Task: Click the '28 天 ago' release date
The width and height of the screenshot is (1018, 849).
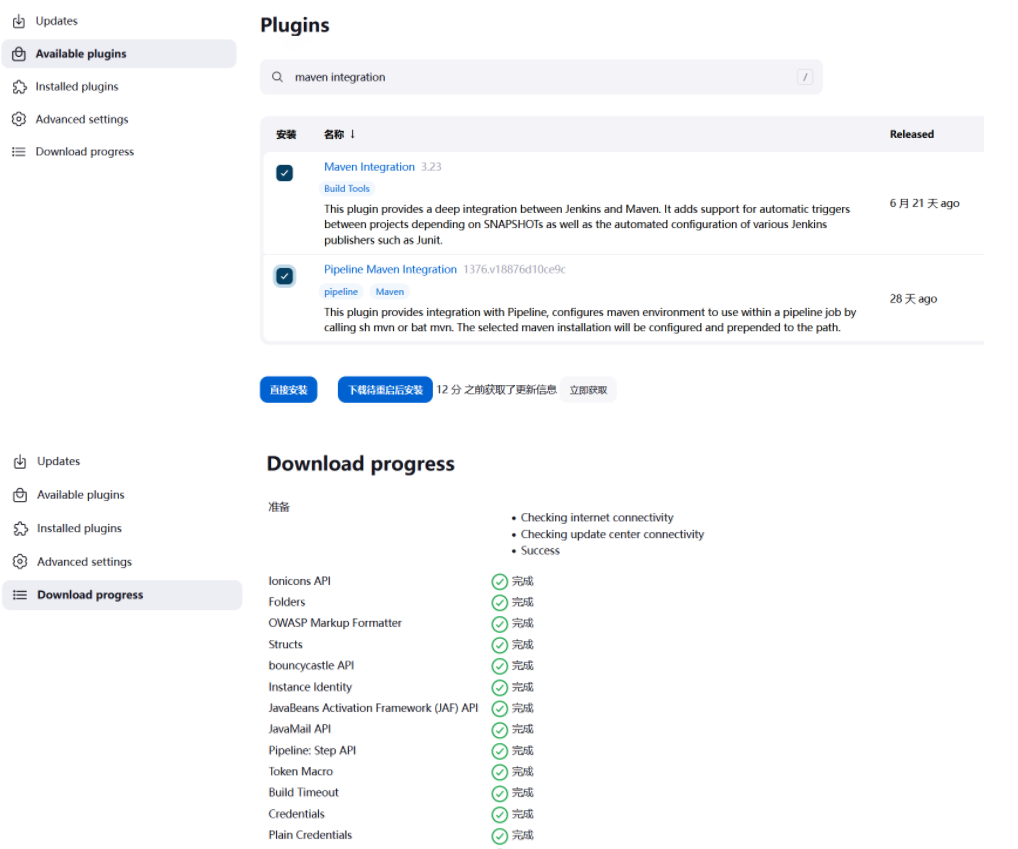Action: [x=913, y=299]
